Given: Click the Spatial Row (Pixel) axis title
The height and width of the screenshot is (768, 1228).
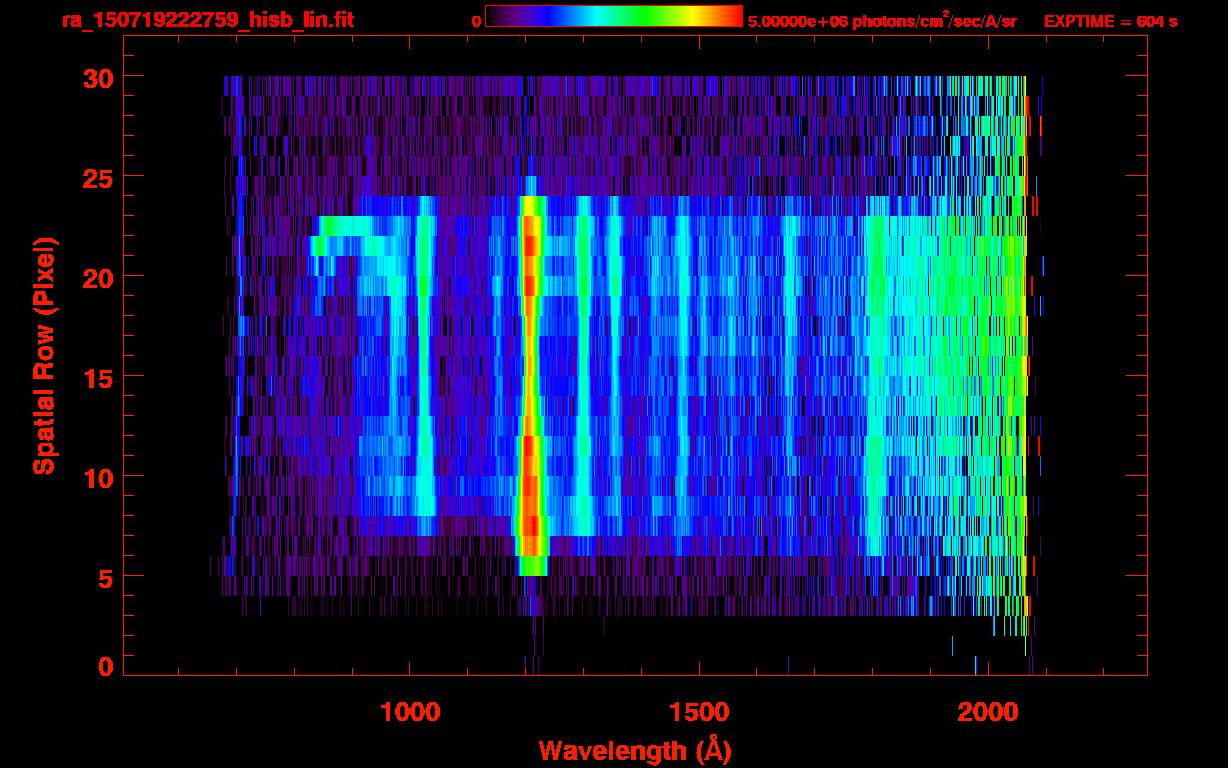Looking at the screenshot, I should (x=44, y=355).
